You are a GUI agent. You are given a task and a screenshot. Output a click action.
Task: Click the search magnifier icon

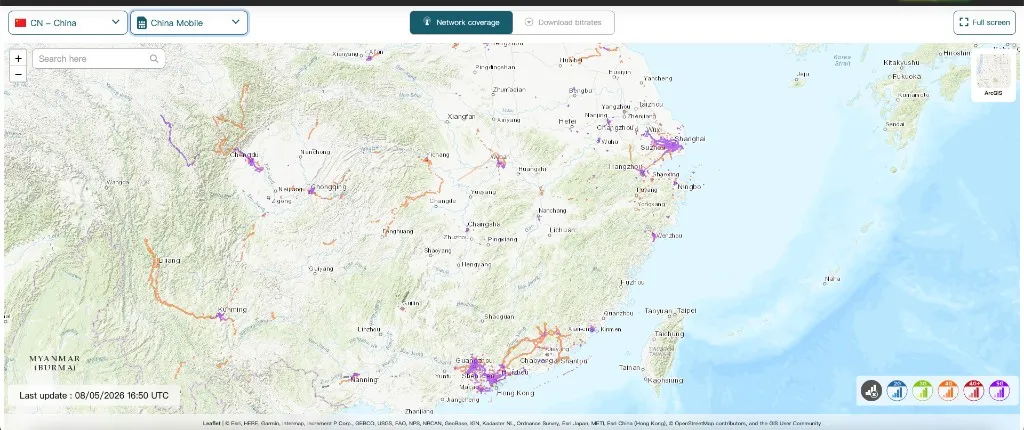pyautogui.click(x=154, y=58)
